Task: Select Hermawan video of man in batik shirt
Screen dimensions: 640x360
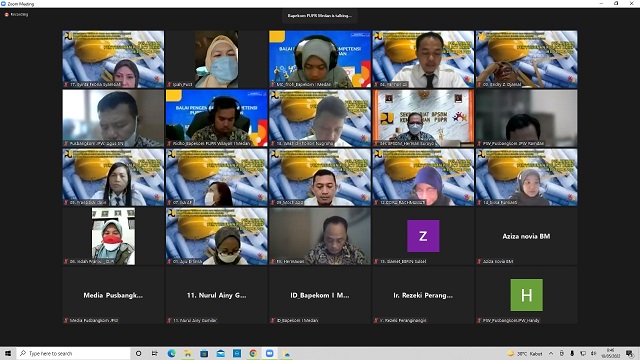Action: 320,236
